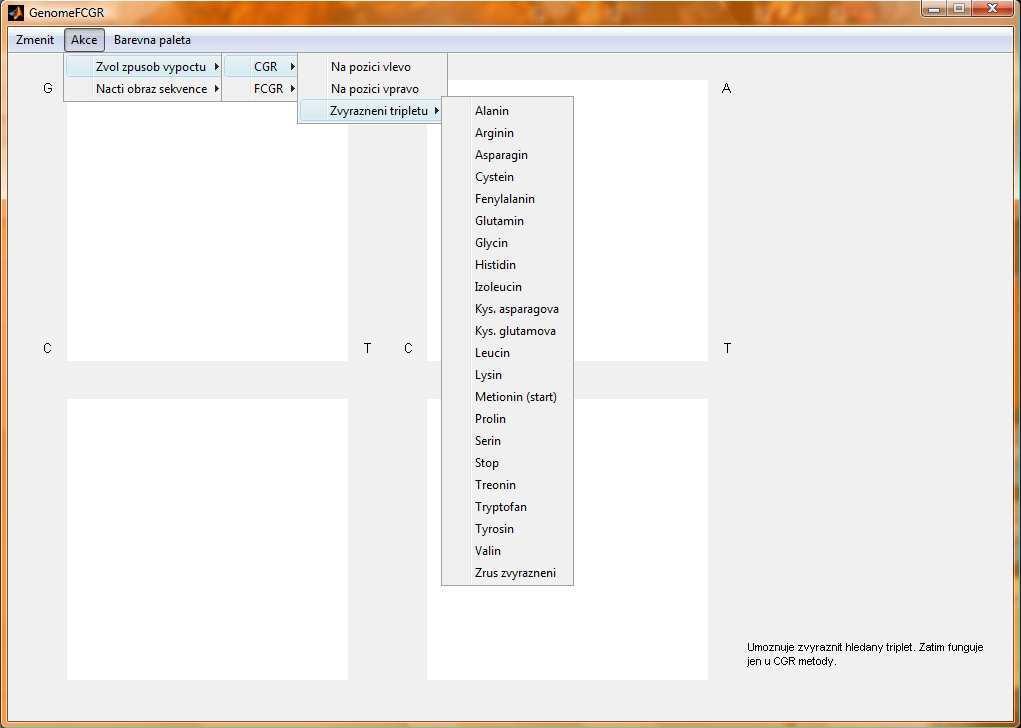Close the GenomeFCGR window
The width and height of the screenshot is (1021, 728).
pyautogui.click(x=992, y=9)
